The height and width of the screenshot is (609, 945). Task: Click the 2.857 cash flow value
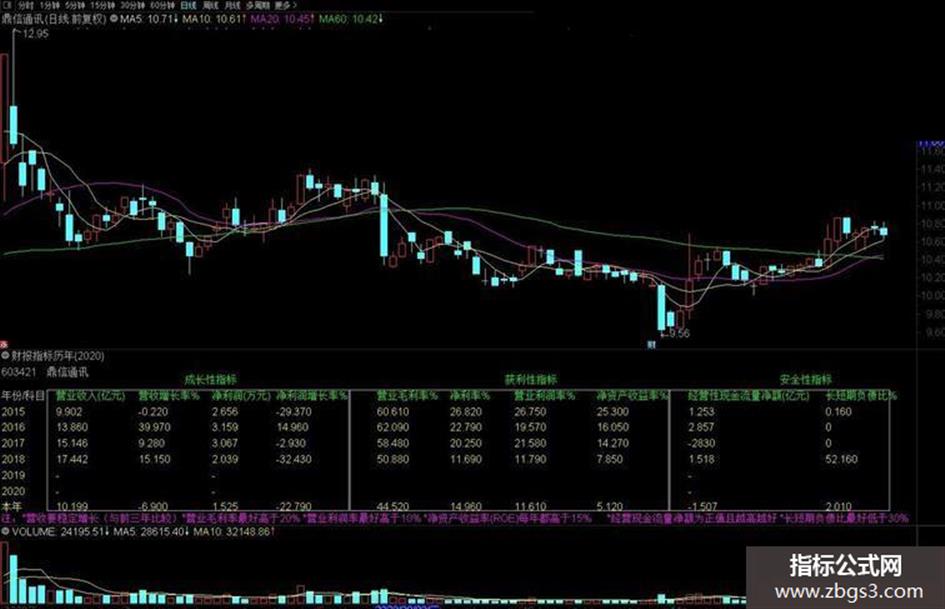click(702, 428)
